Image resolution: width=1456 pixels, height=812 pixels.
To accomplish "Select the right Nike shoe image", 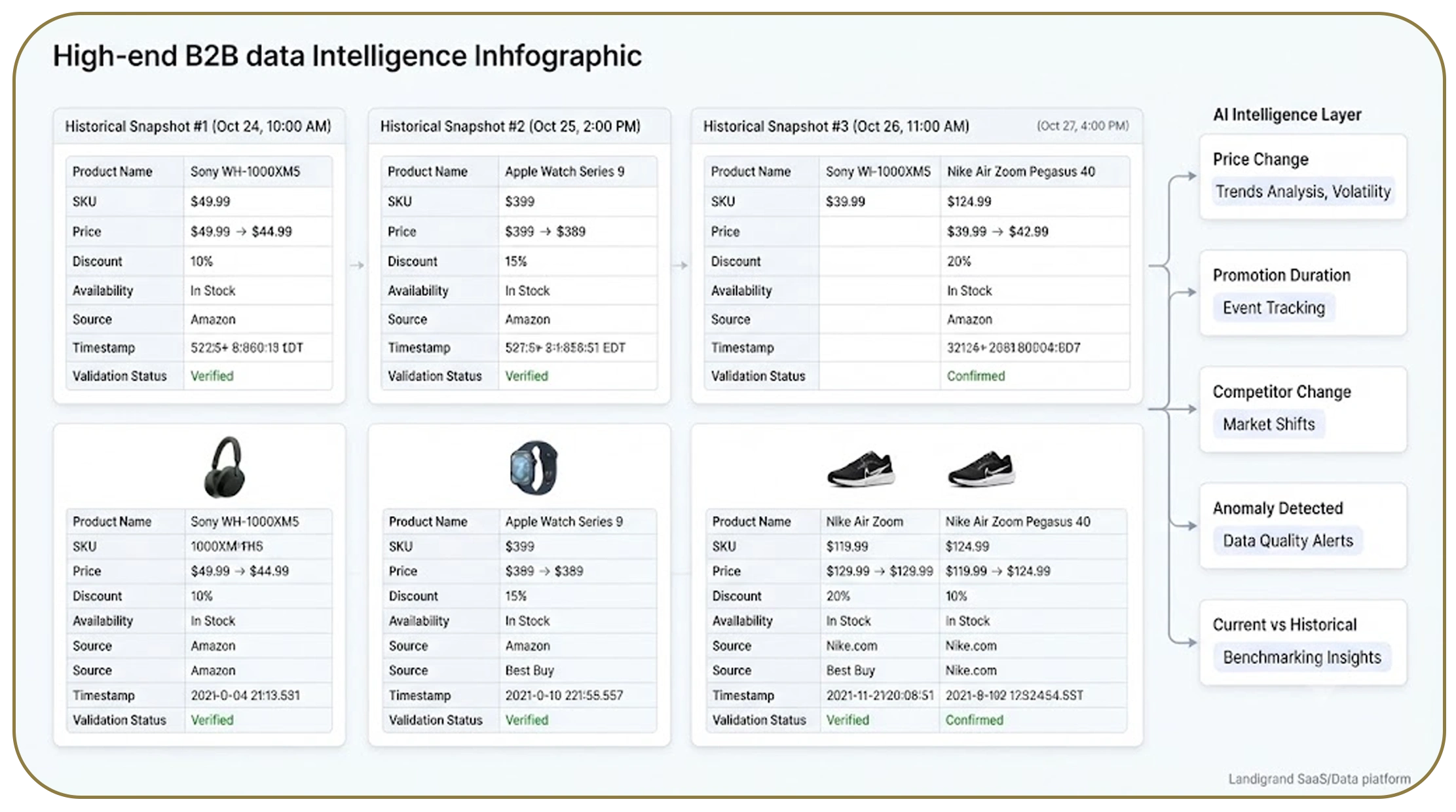I will point(981,469).
